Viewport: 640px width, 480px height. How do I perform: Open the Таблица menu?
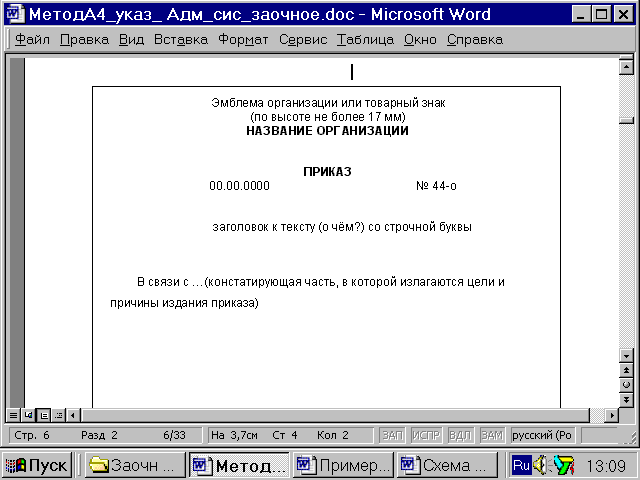[365, 40]
